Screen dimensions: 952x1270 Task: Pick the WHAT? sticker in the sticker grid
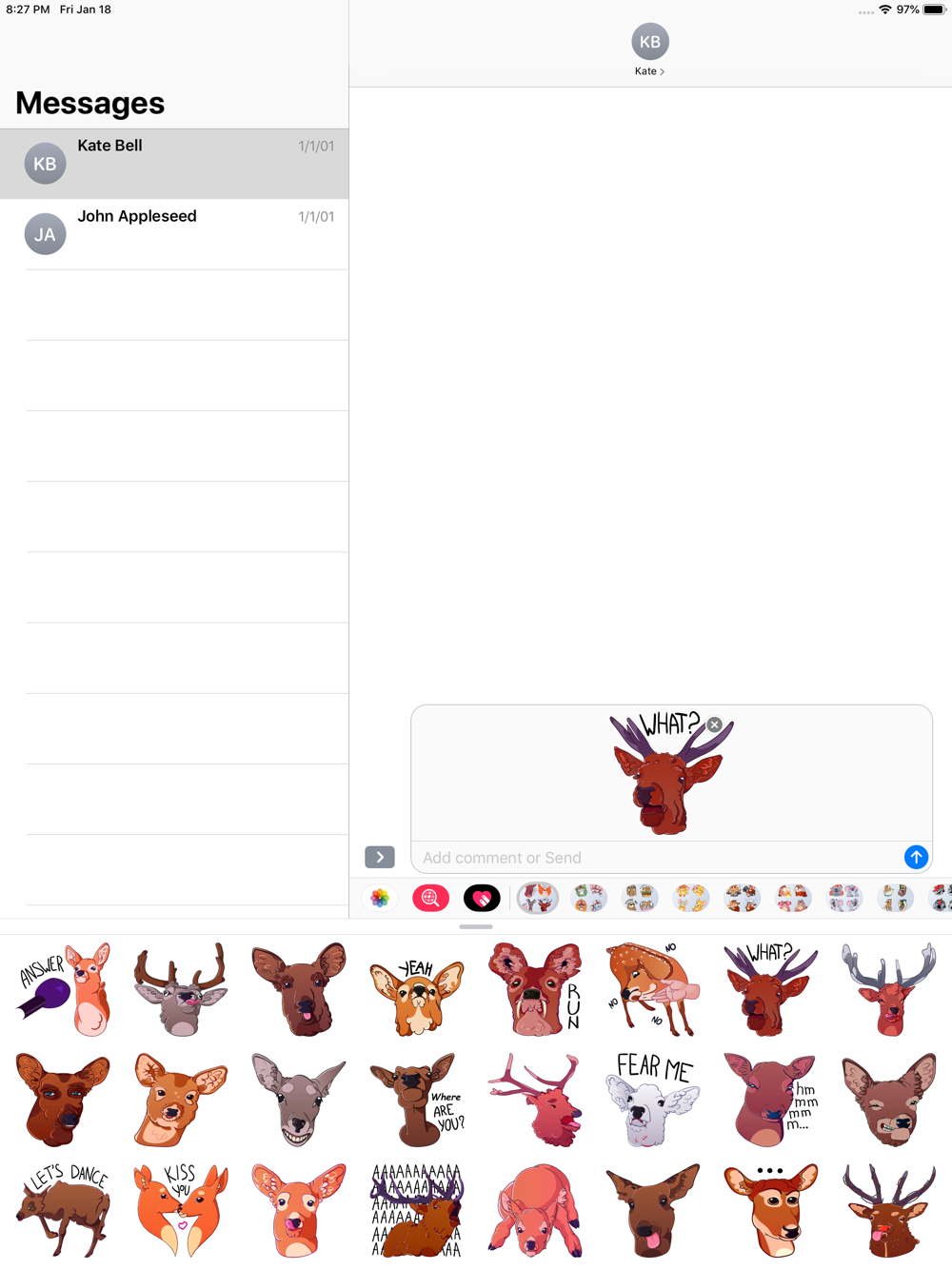tap(771, 990)
